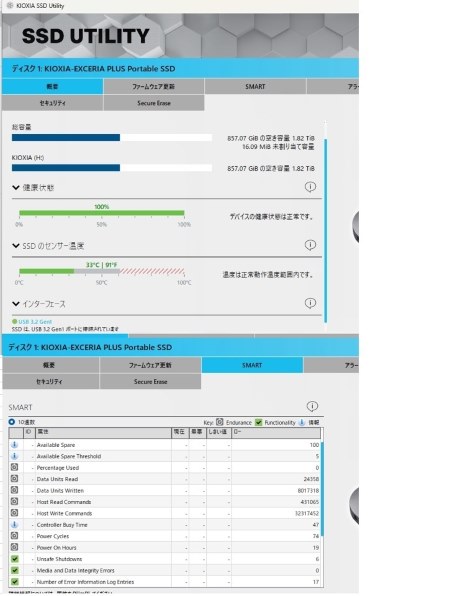
Task: Click check icon on Media and Data Integrity Errors row
Action: (x=14, y=570)
